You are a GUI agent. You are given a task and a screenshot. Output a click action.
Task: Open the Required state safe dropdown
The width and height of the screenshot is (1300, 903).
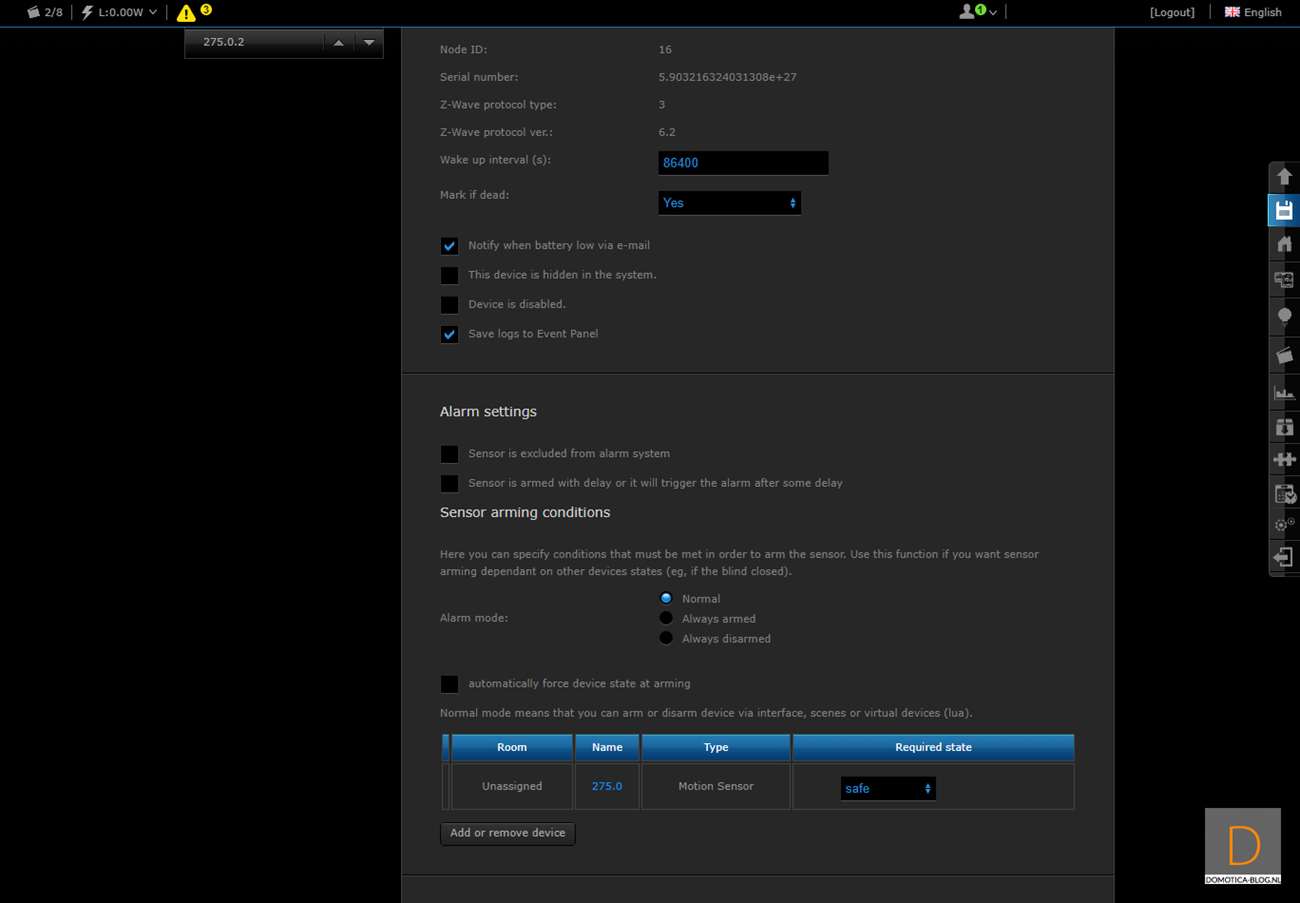(887, 789)
